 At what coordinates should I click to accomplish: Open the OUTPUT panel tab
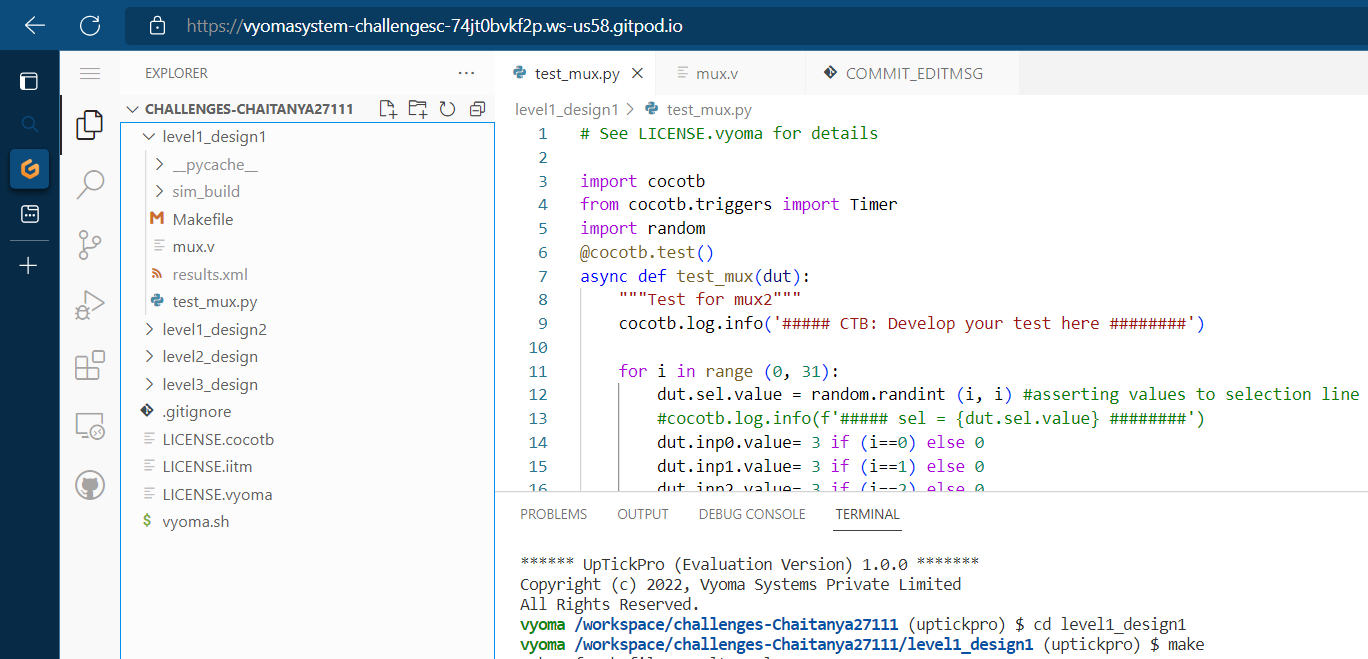click(x=643, y=514)
